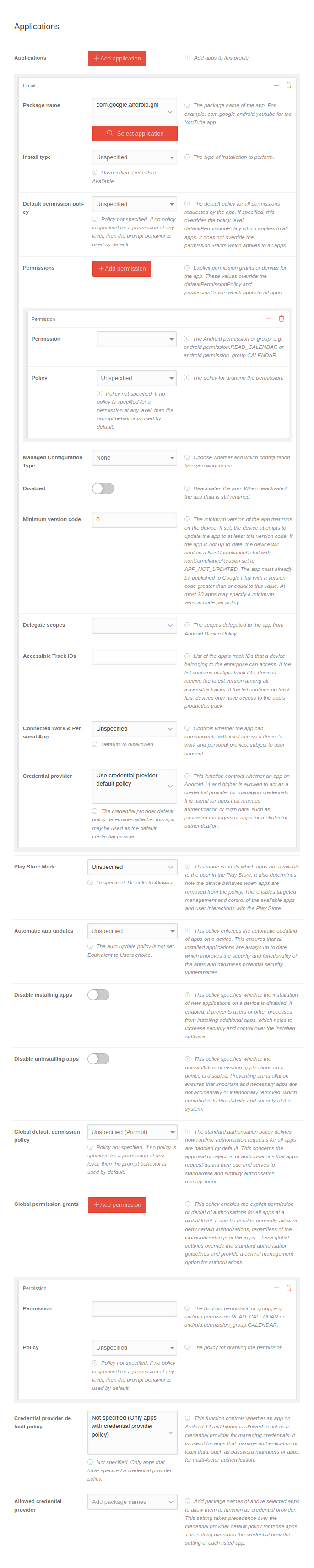The image size is (314, 1568).
Task: Delete the global permission grant entry
Action: tap(288, 1288)
